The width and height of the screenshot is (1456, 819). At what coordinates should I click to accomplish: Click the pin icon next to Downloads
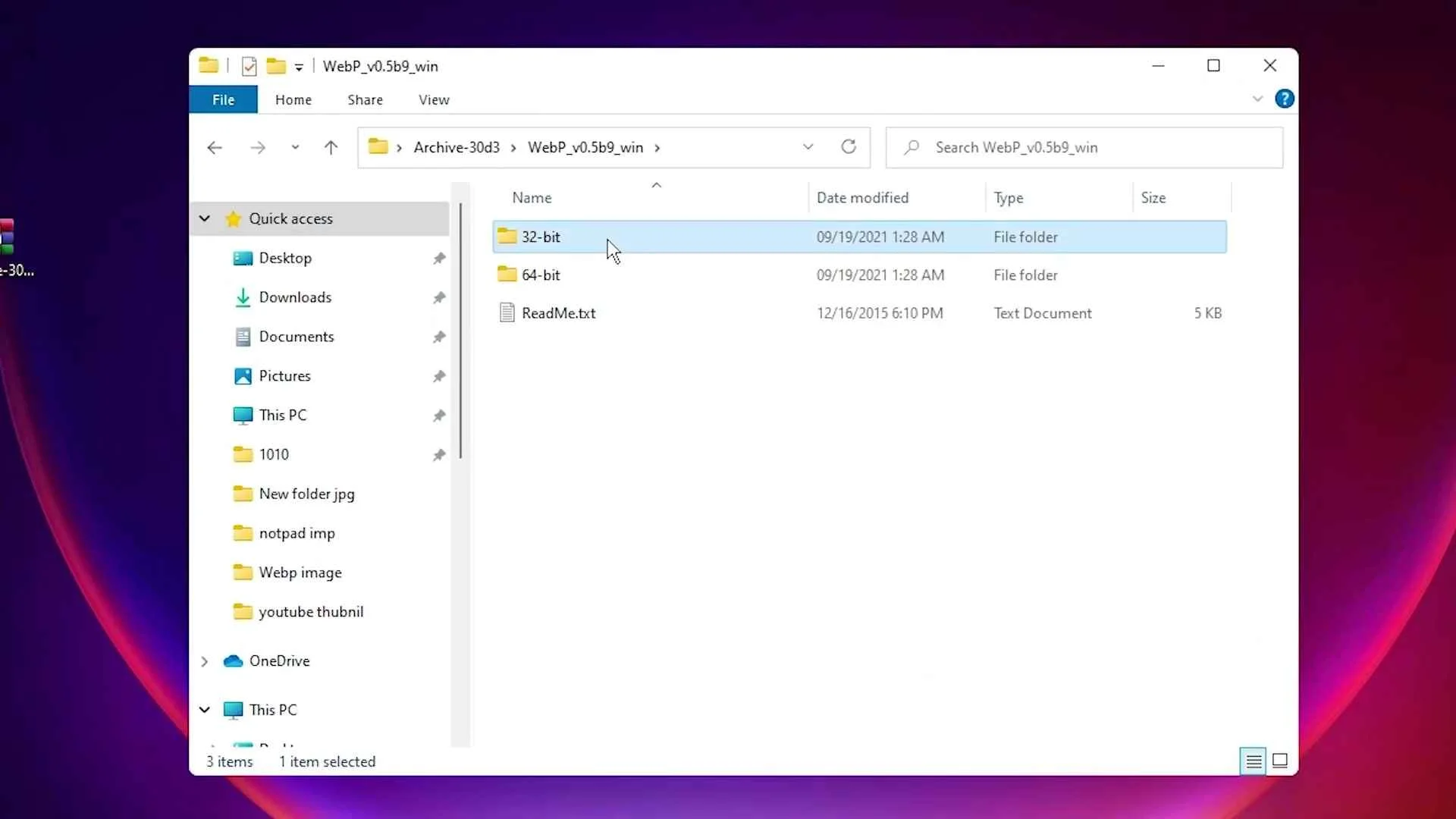pyautogui.click(x=439, y=298)
